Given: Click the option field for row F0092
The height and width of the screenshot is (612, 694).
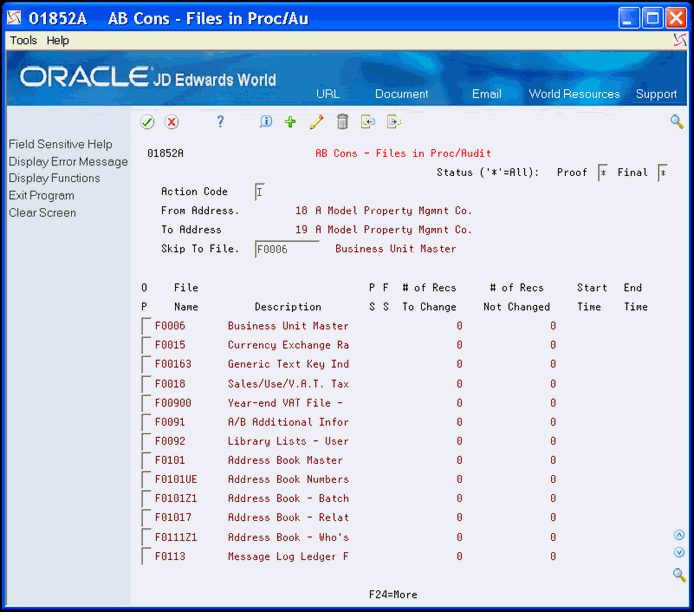Looking at the screenshot, I should (147, 441).
